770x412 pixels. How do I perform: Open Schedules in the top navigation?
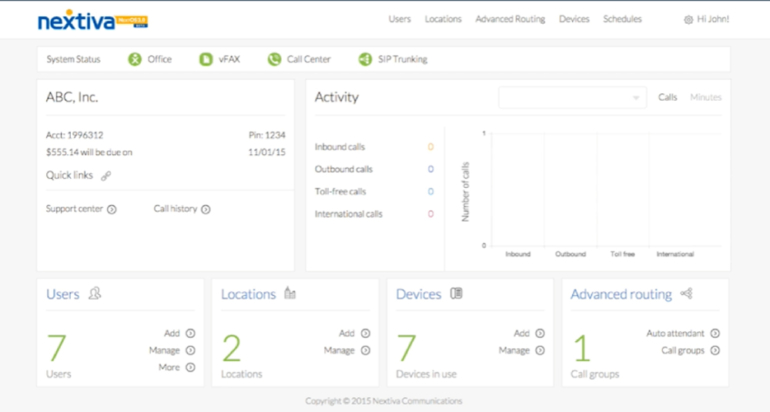[x=622, y=19]
